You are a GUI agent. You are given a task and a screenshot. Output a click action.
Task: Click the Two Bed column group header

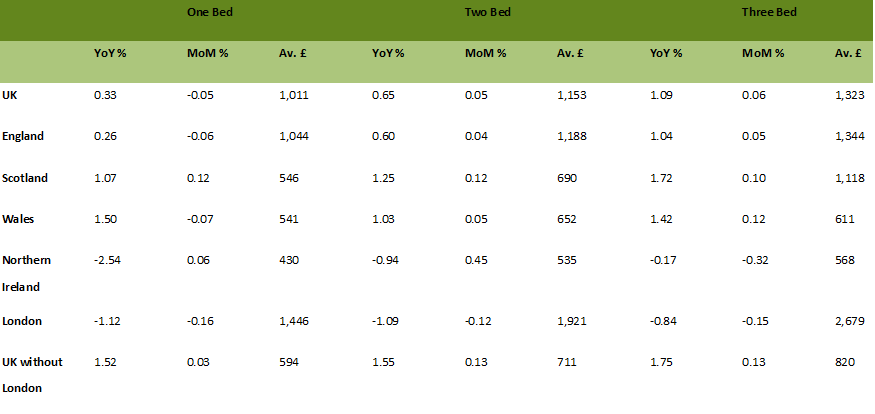click(488, 12)
